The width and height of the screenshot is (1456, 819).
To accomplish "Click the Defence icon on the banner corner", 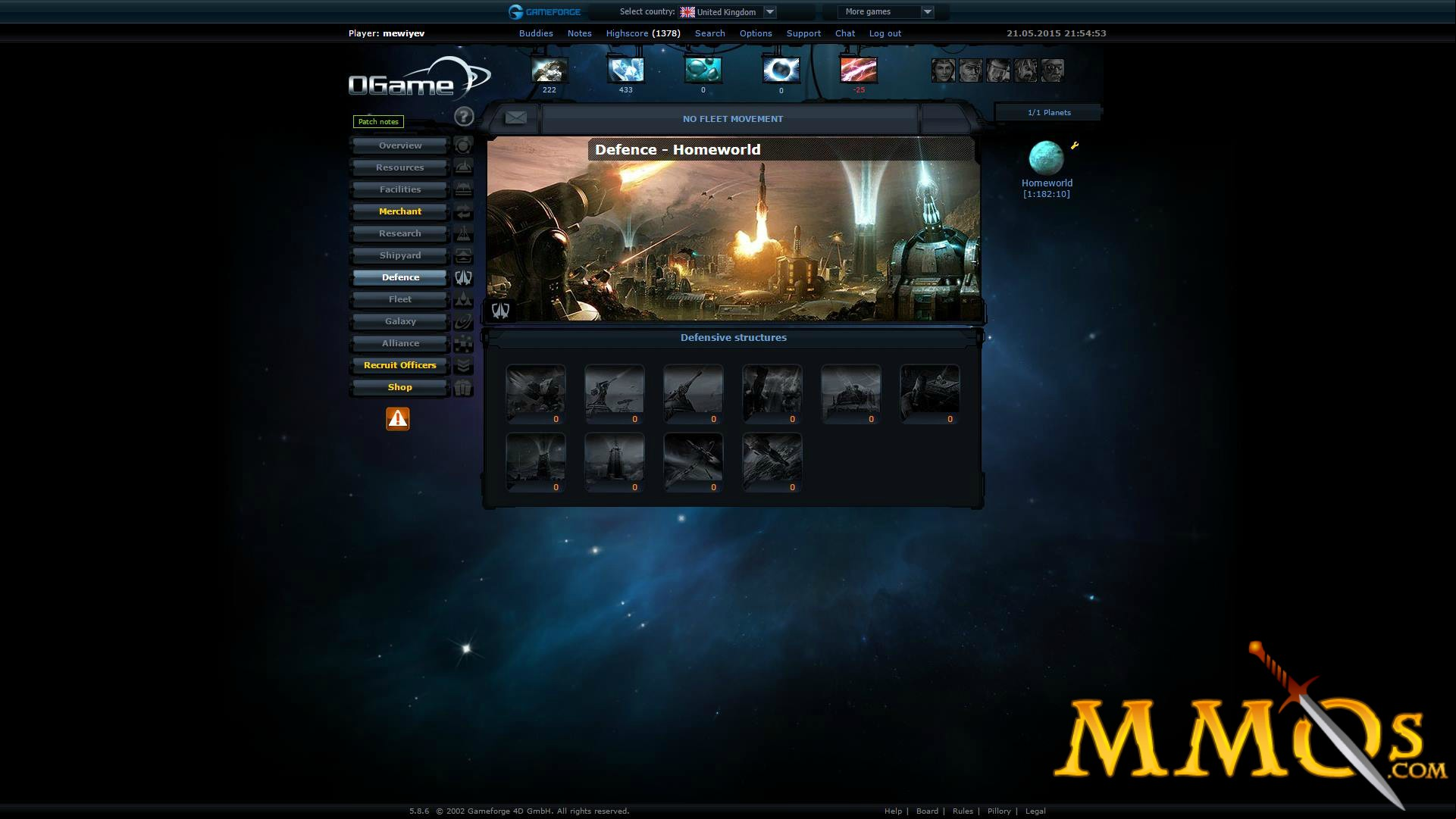I will tap(500, 310).
